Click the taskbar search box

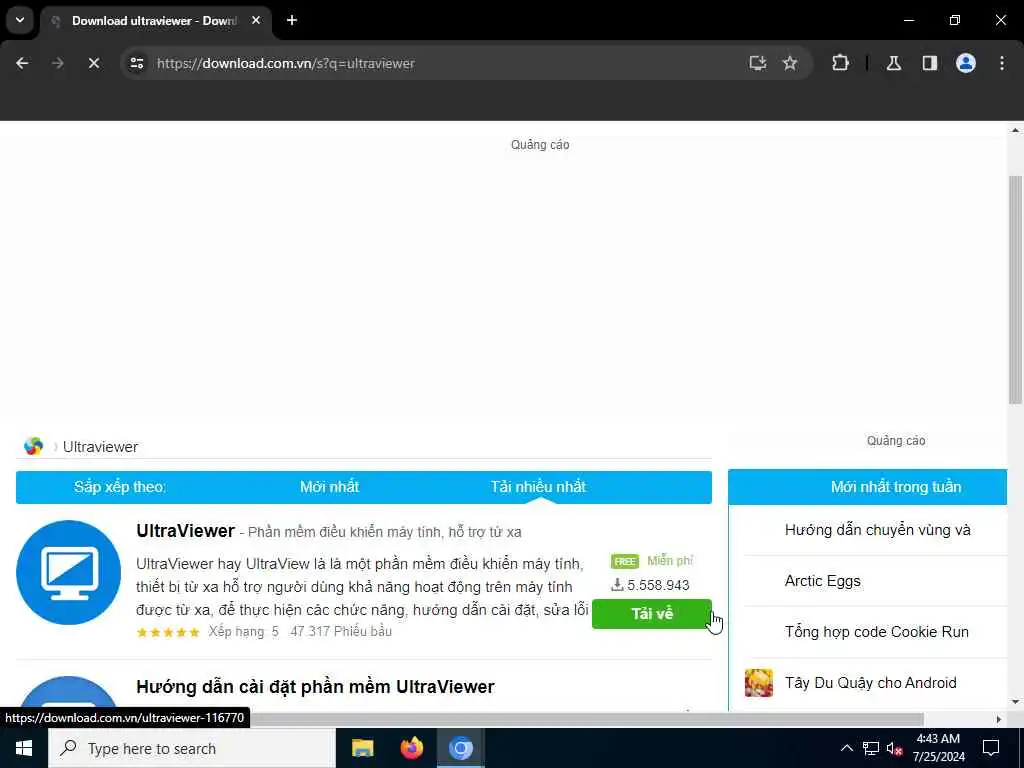tap(192, 748)
